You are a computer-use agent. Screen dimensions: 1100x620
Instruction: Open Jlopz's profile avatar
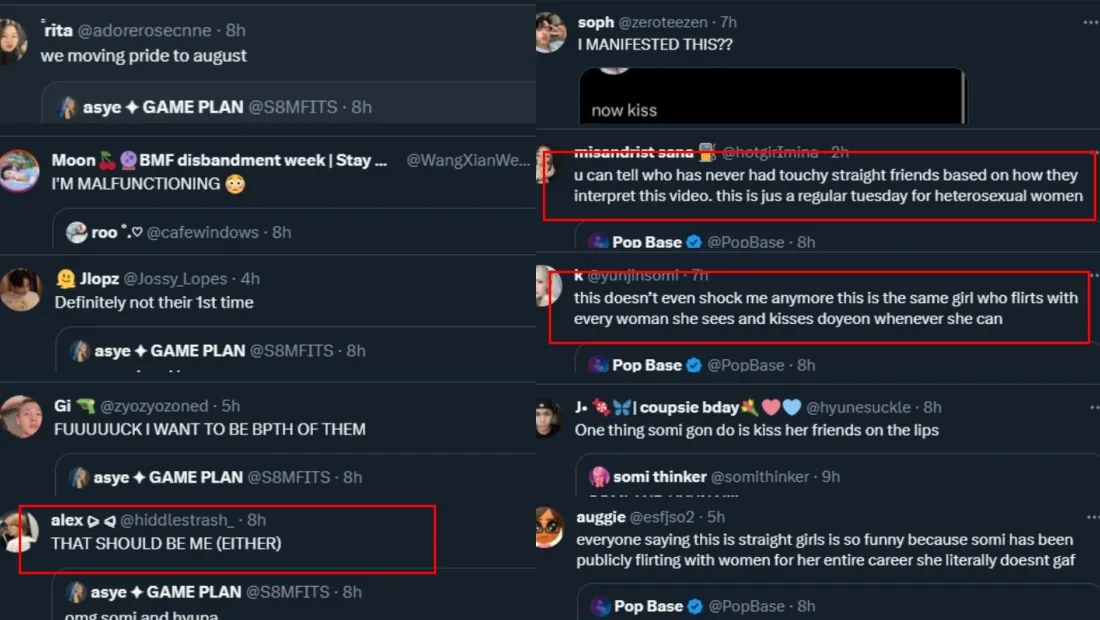click(20, 290)
